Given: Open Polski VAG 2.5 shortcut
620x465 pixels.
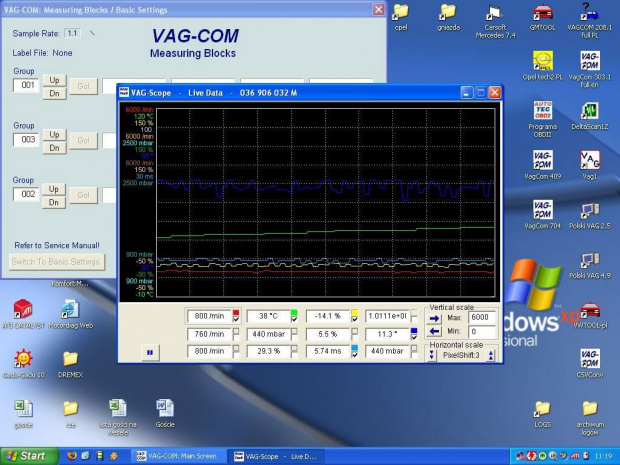Looking at the screenshot, I should point(590,215).
